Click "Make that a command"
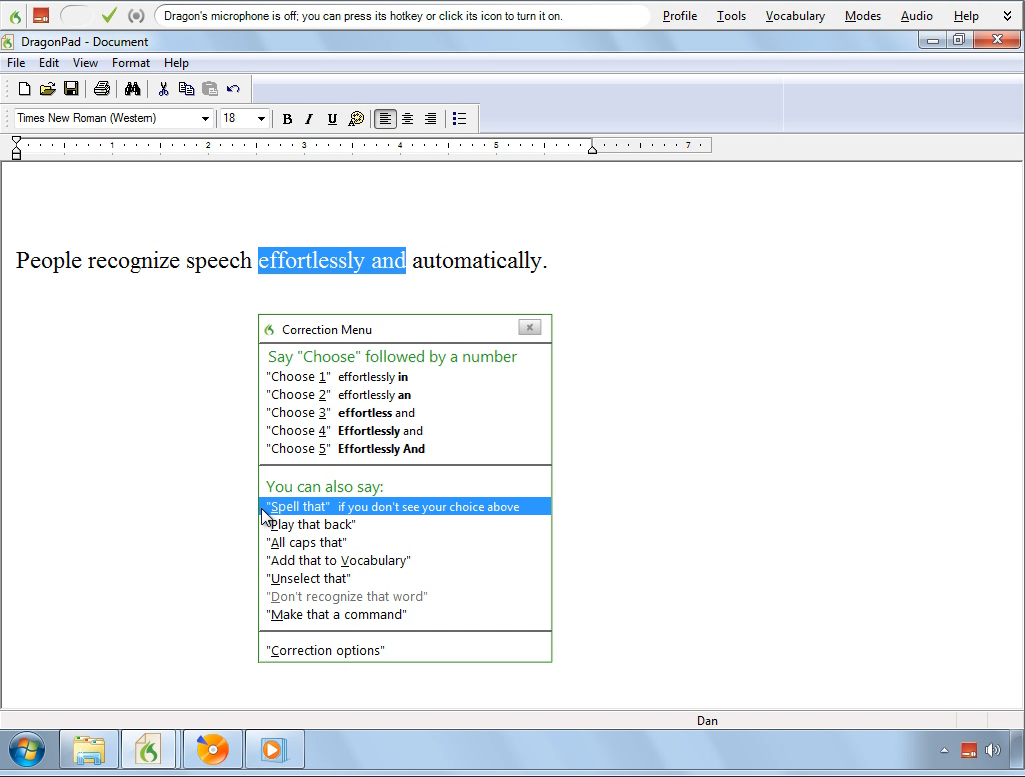The height and width of the screenshot is (777, 1025). 405,614
